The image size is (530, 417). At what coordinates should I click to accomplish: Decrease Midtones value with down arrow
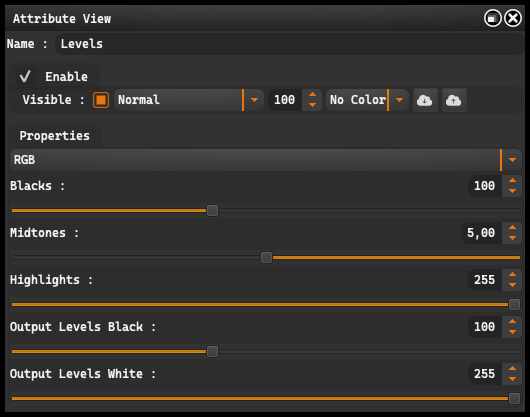[512, 238]
